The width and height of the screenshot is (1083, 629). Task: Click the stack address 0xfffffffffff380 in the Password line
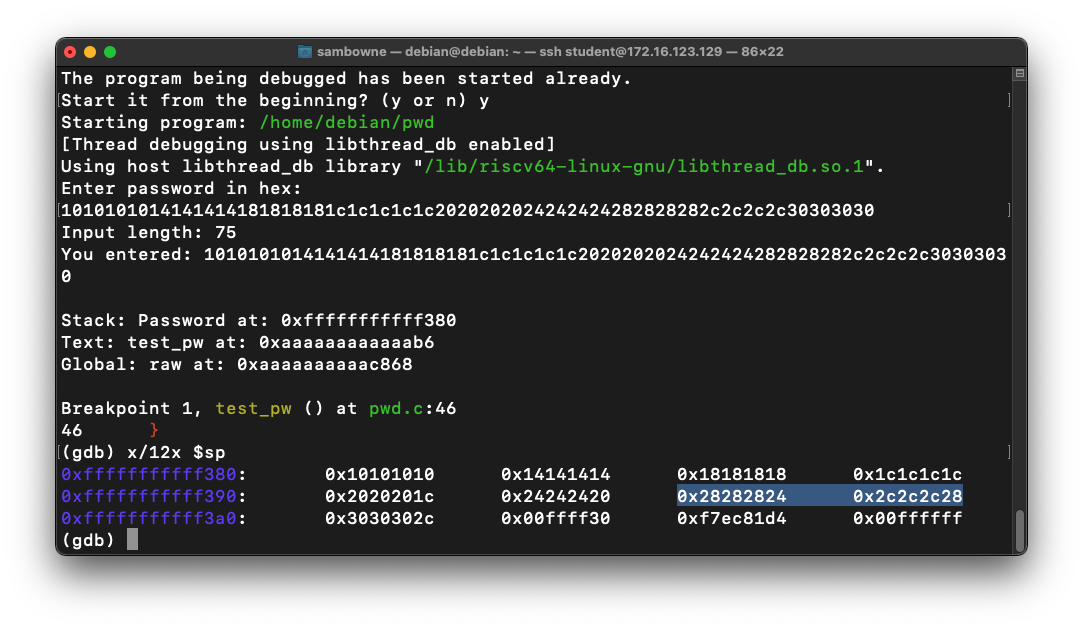[368, 320]
